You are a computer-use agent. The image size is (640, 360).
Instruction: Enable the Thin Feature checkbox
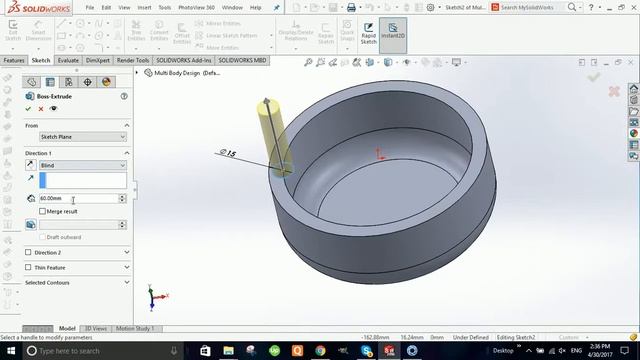click(28, 268)
